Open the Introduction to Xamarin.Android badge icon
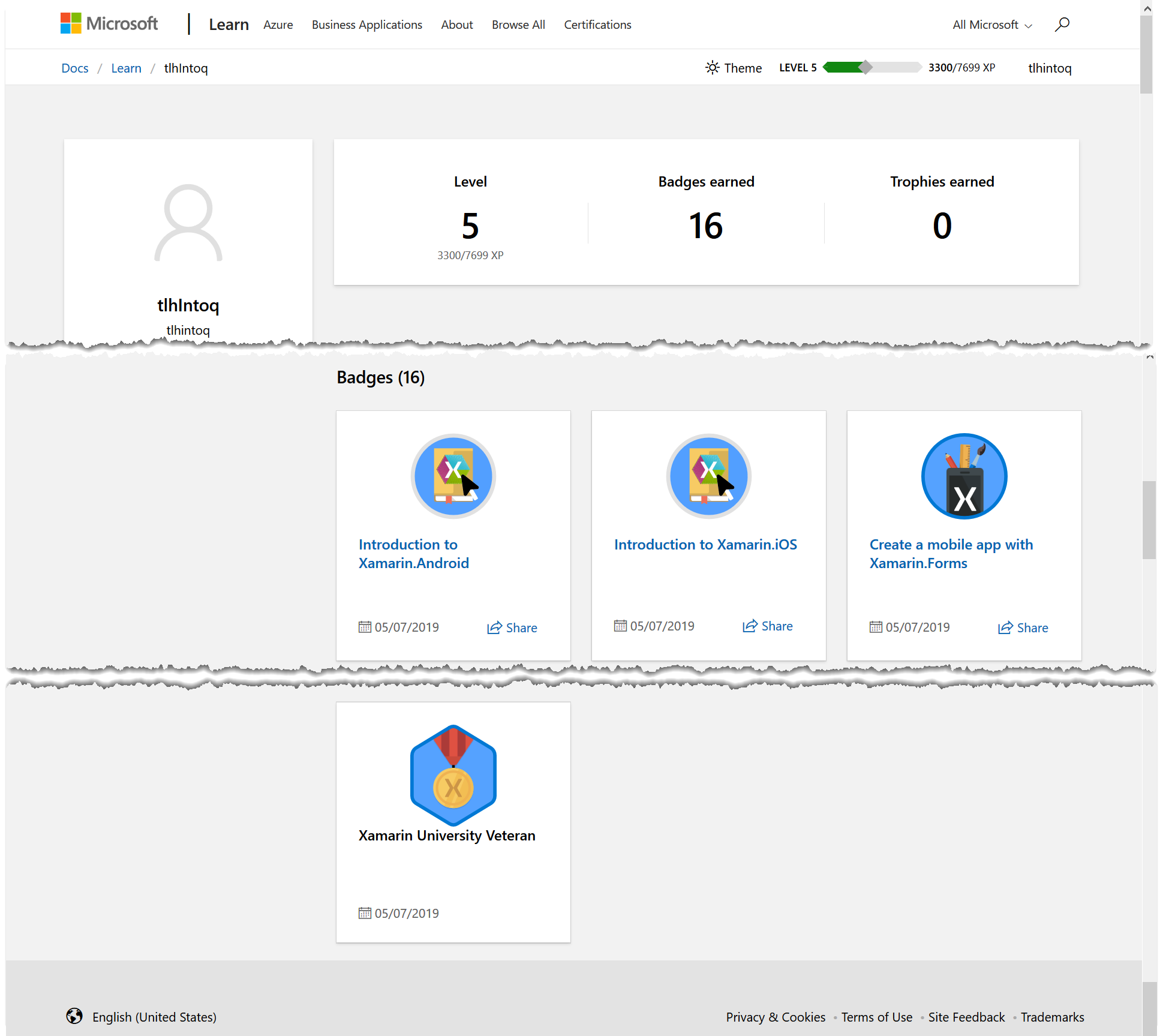1163x1036 pixels. coord(453,476)
